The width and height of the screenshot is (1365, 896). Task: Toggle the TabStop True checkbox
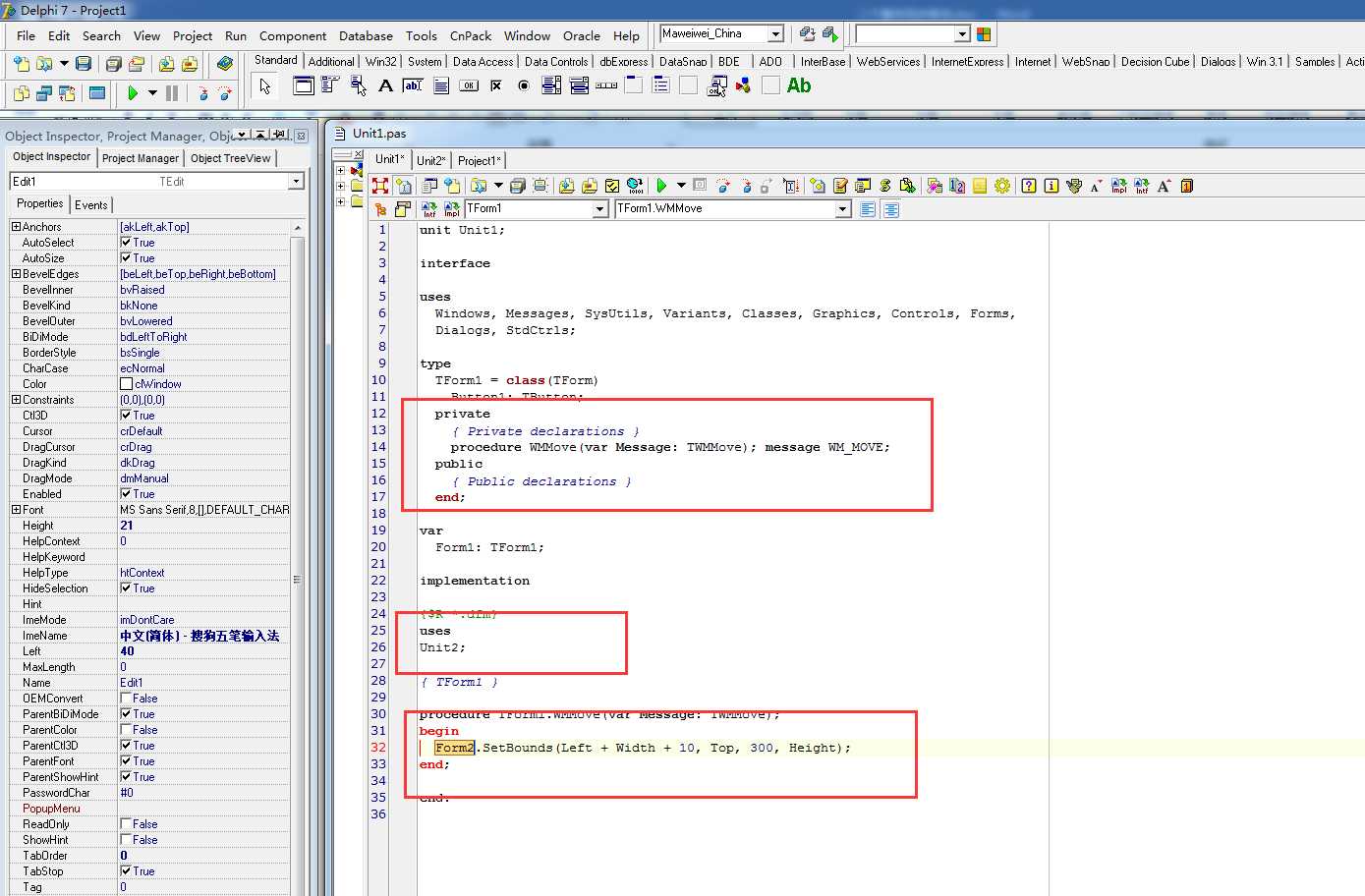(x=126, y=871)
